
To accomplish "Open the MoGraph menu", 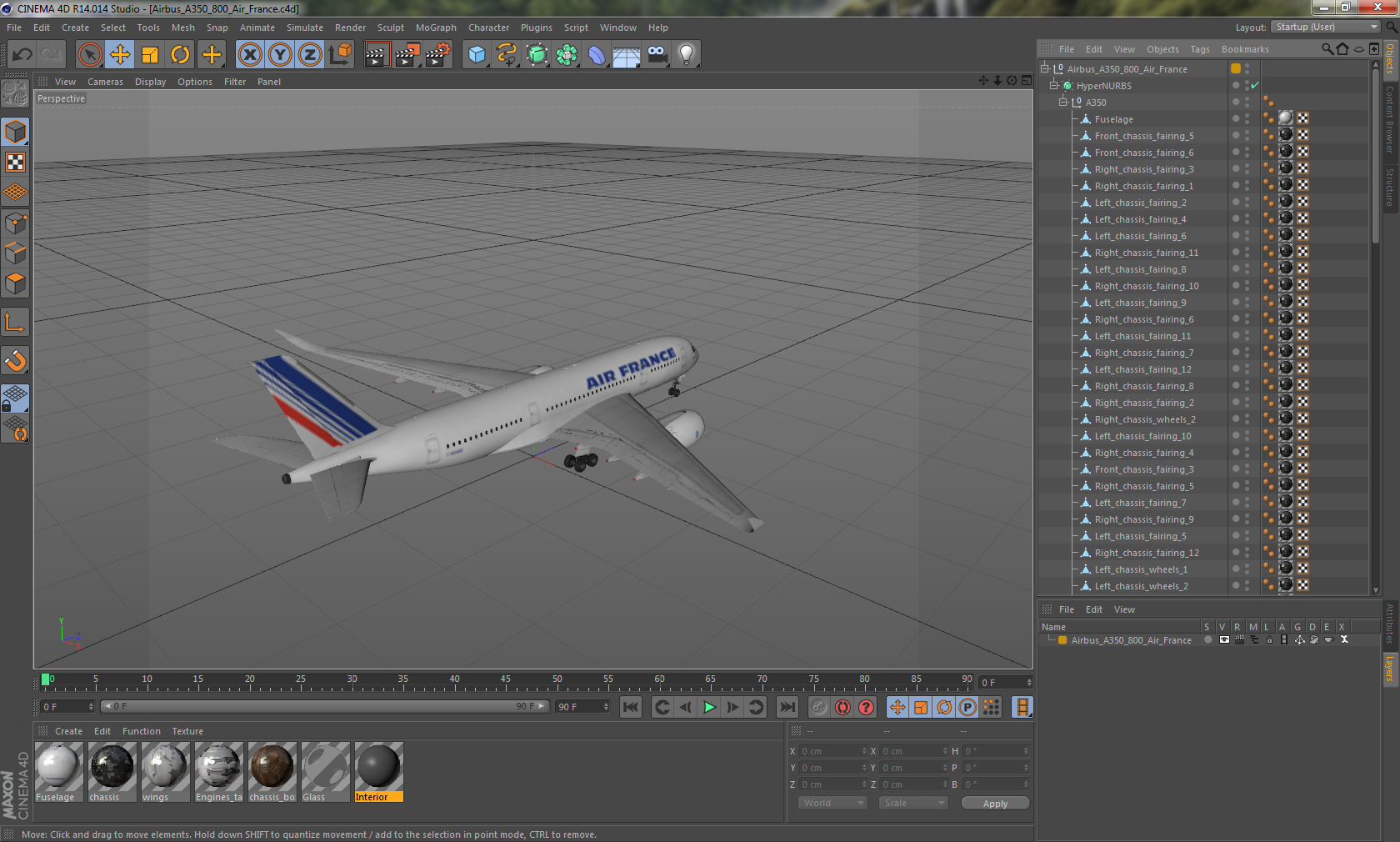I will click(436, 28).
